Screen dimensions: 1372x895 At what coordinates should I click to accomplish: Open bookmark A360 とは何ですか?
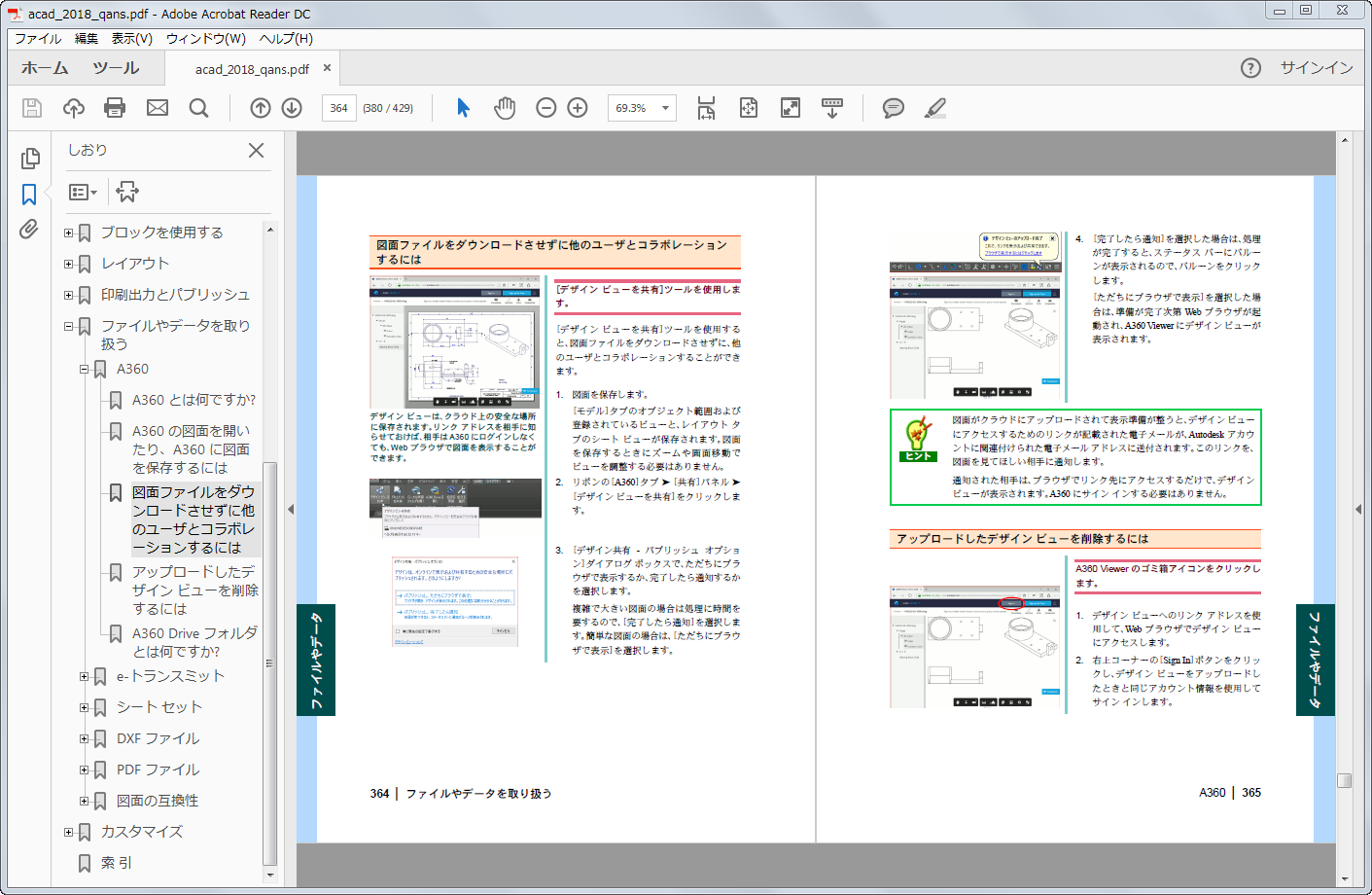coord(193,400)
